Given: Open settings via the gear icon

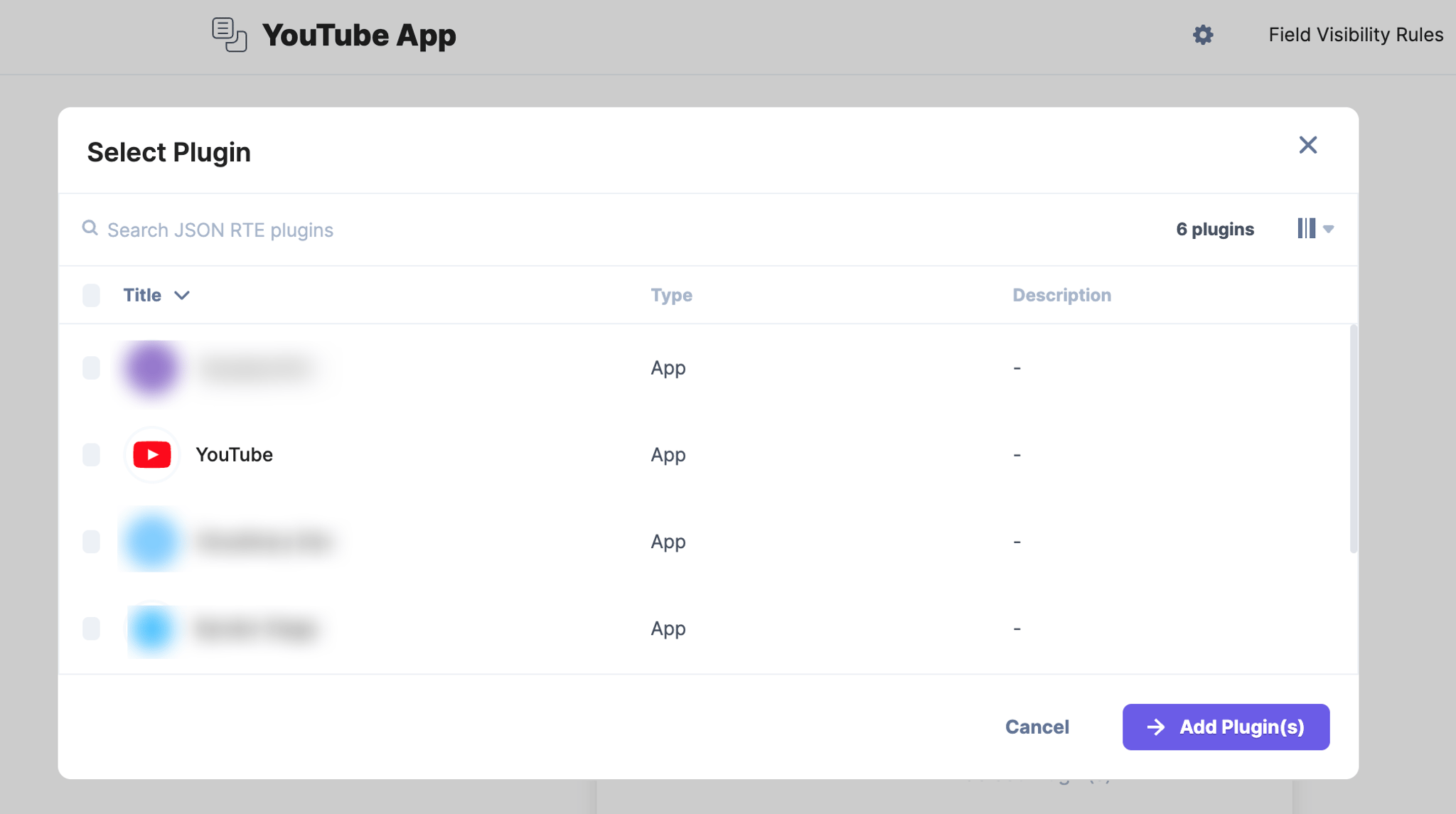Looking at the screenshot, I should pyautogui.click(x=1202, y=35).
